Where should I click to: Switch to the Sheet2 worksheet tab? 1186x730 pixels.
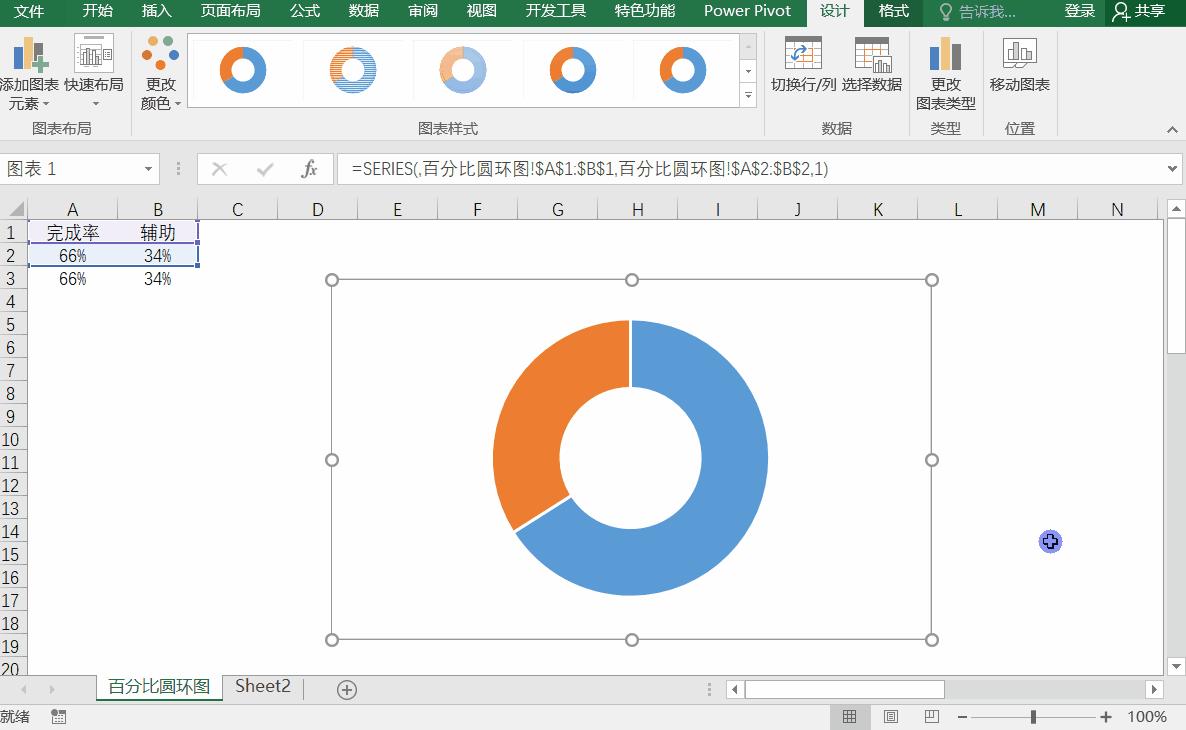263,686
